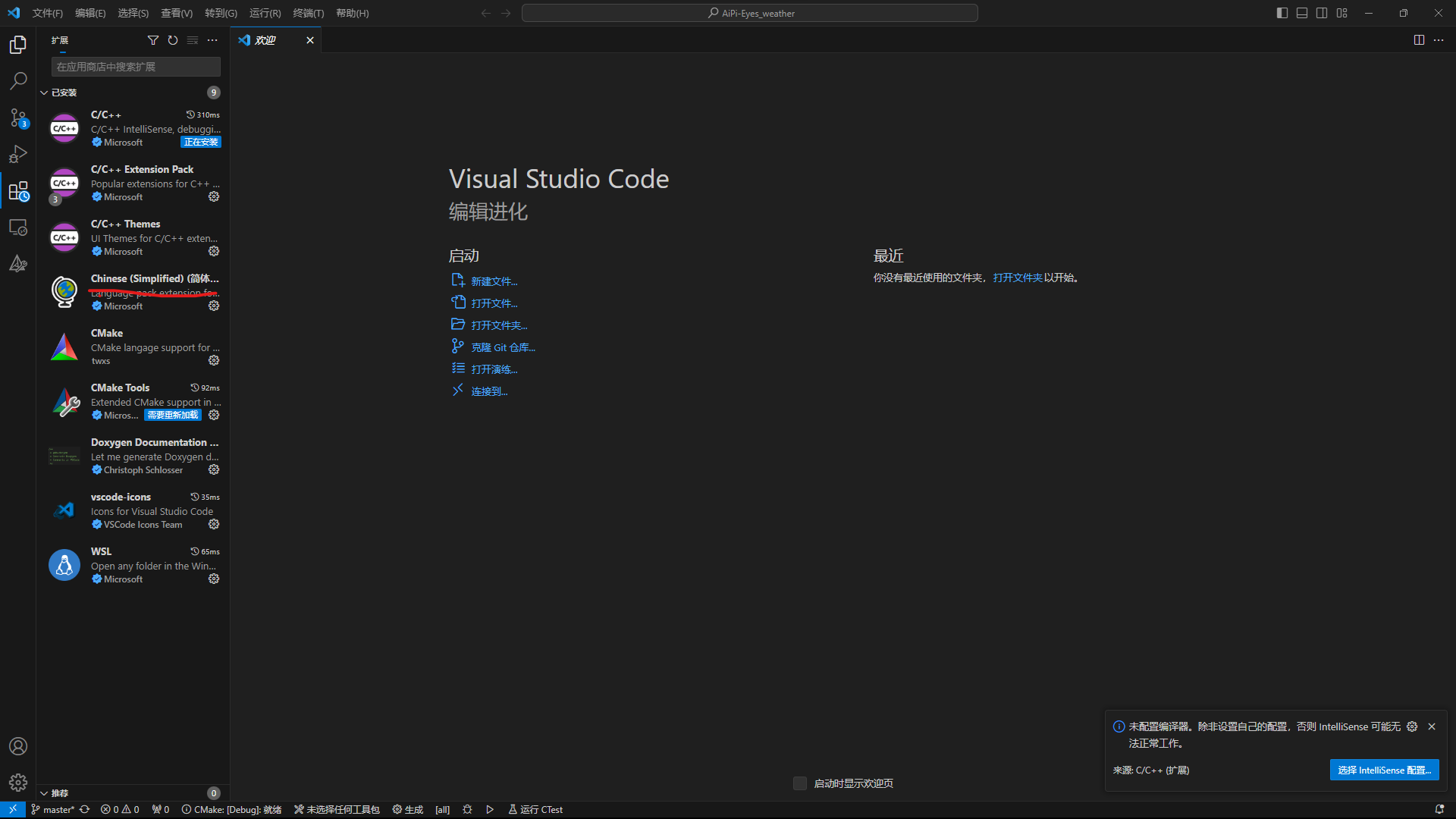Open View menu

click(x=177, y=13)
